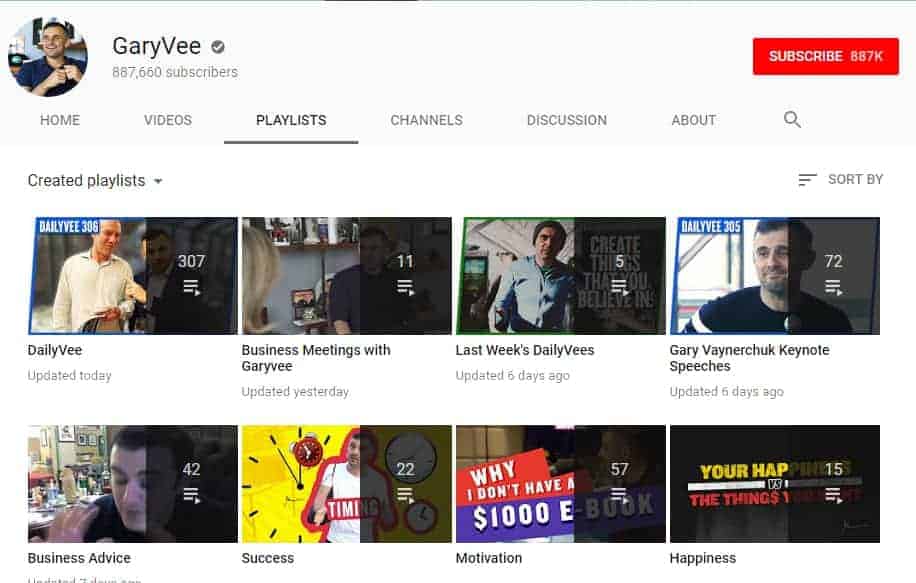Click playlist queue icon on DailyVee thumbnail
The width and height of the screenshot is (916, 583).
[x=192, y=287]
